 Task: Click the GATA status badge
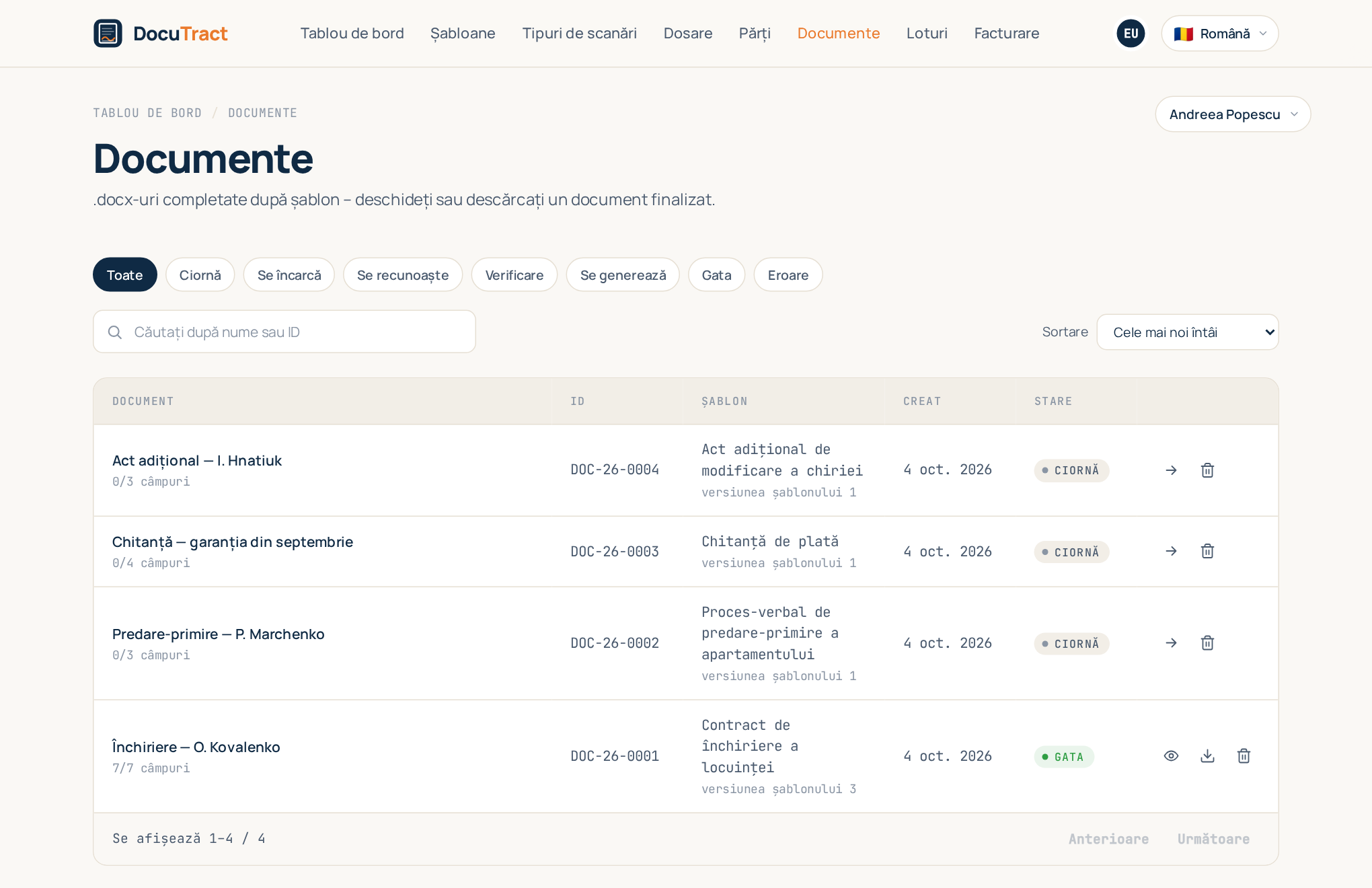1064,757
